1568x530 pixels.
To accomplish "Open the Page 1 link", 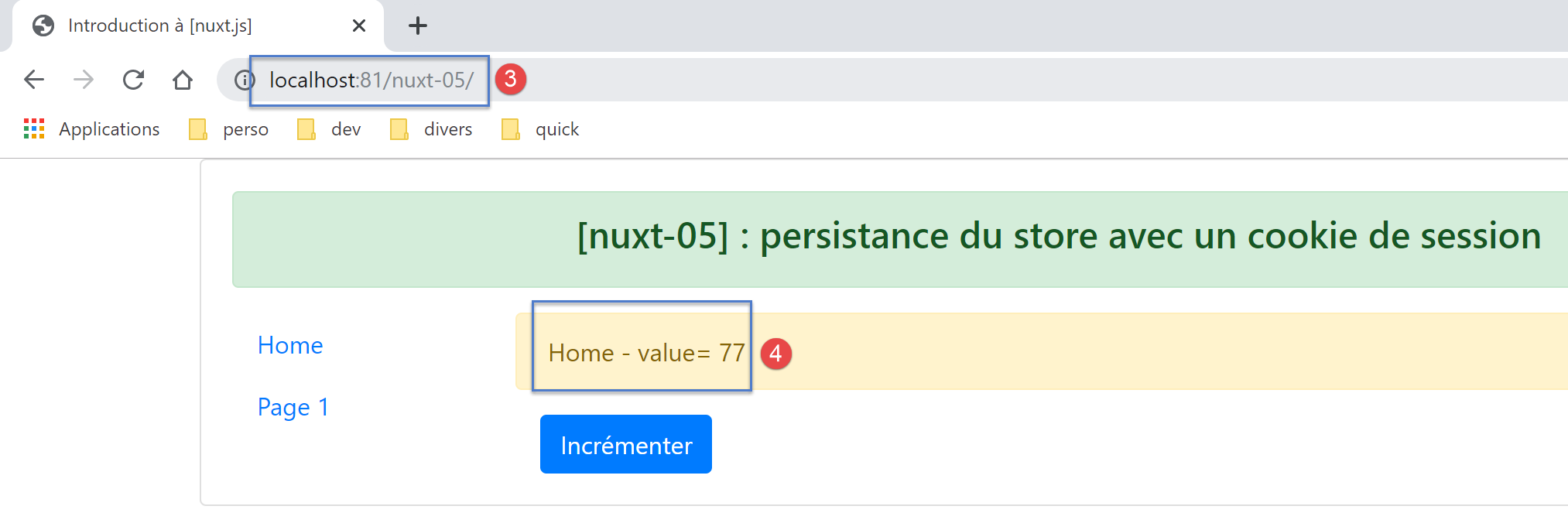I will 293,407.
